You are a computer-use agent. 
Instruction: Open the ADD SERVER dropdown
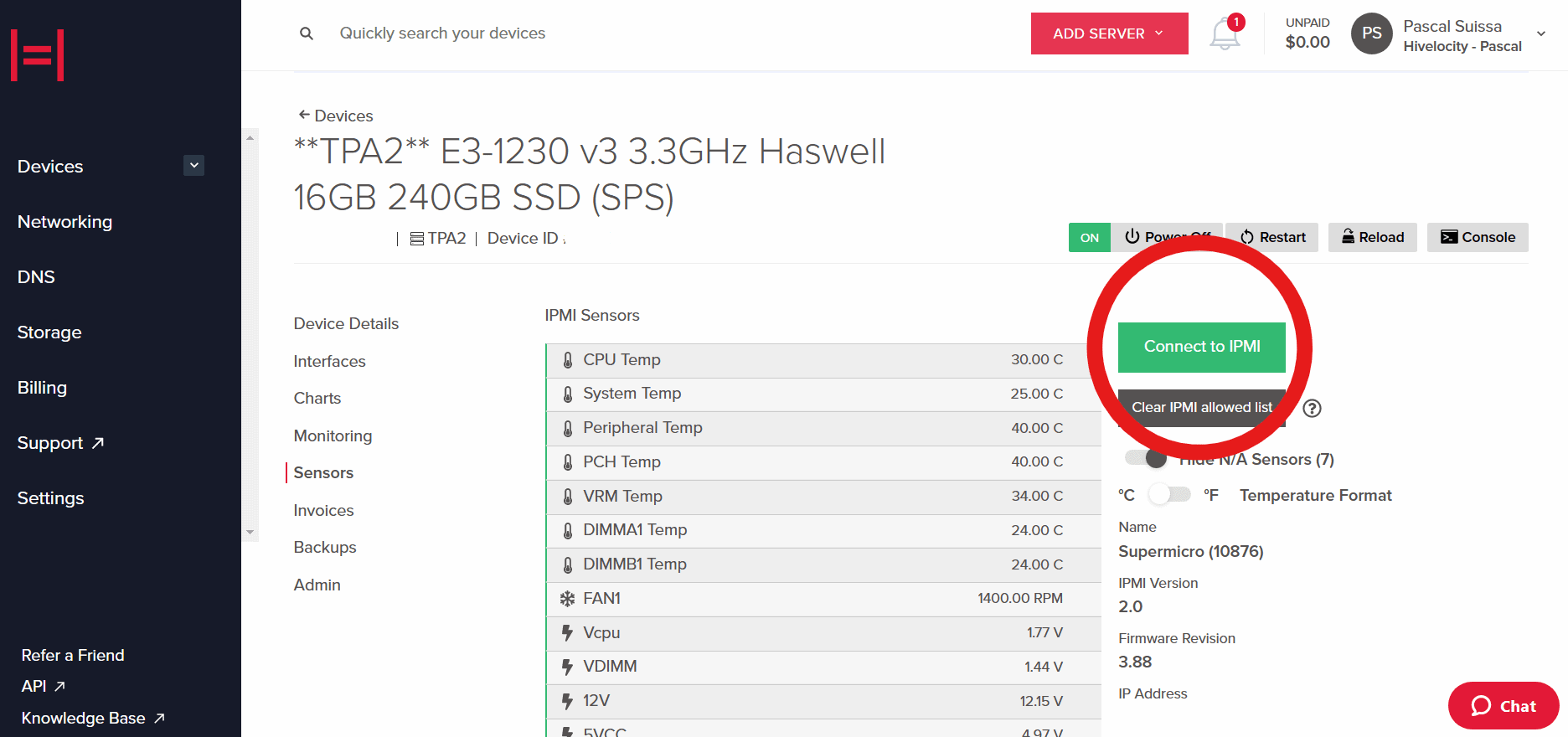(x=1109, y=33)
